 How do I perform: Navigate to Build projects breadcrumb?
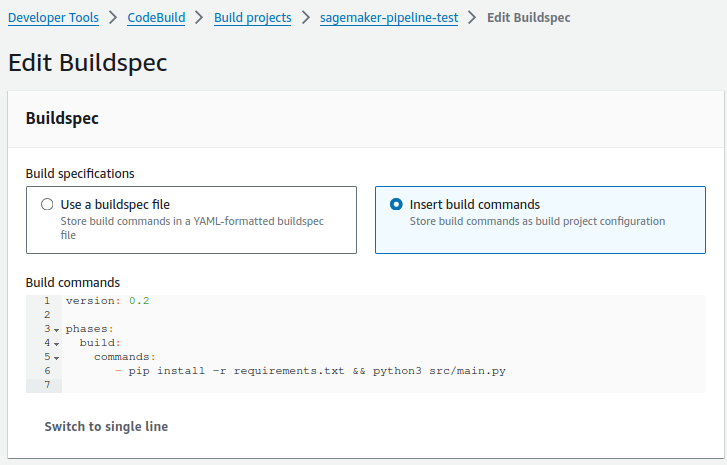click(x=252, y=18)
